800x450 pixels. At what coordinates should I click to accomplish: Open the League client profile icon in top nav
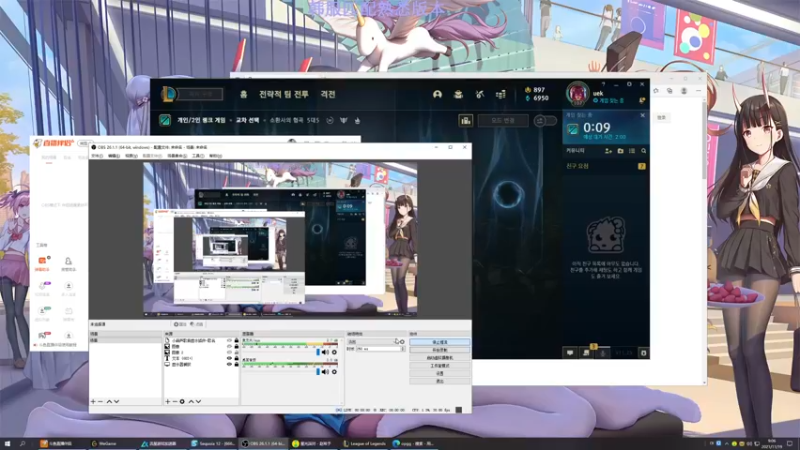(437, 94)
